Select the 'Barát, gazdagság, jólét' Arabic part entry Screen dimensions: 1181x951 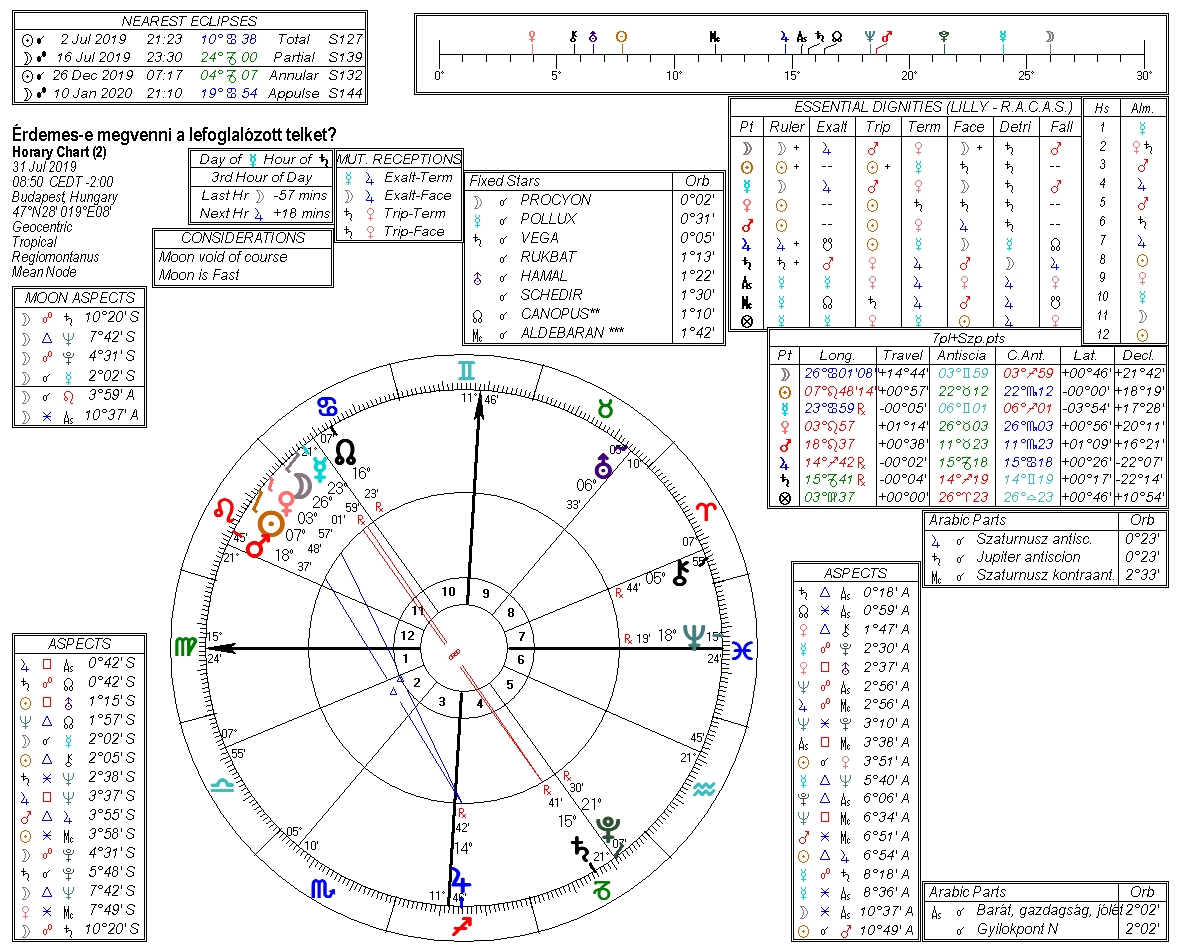(1048, 911)
